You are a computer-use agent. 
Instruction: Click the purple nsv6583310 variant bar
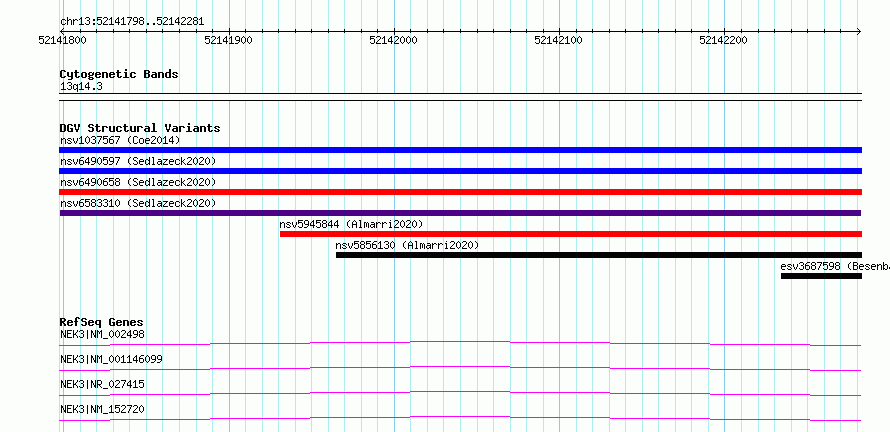point(460,213)
